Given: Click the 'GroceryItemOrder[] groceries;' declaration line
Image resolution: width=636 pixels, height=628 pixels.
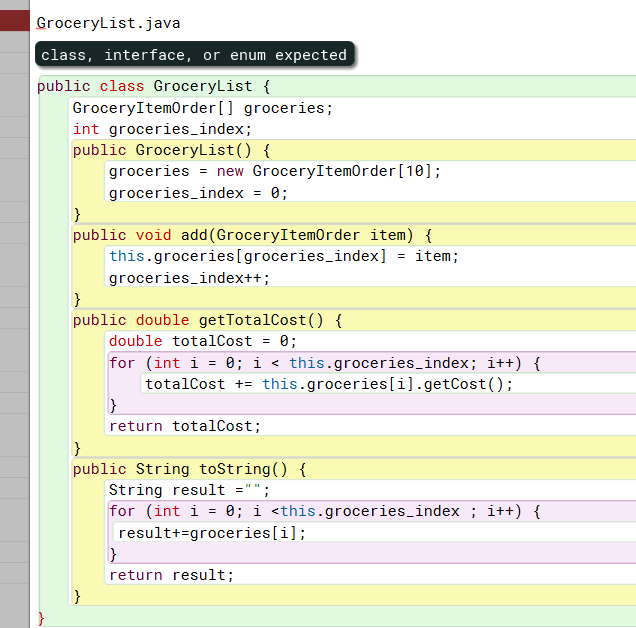Looking at the screenshot, I should coord(202,108).
